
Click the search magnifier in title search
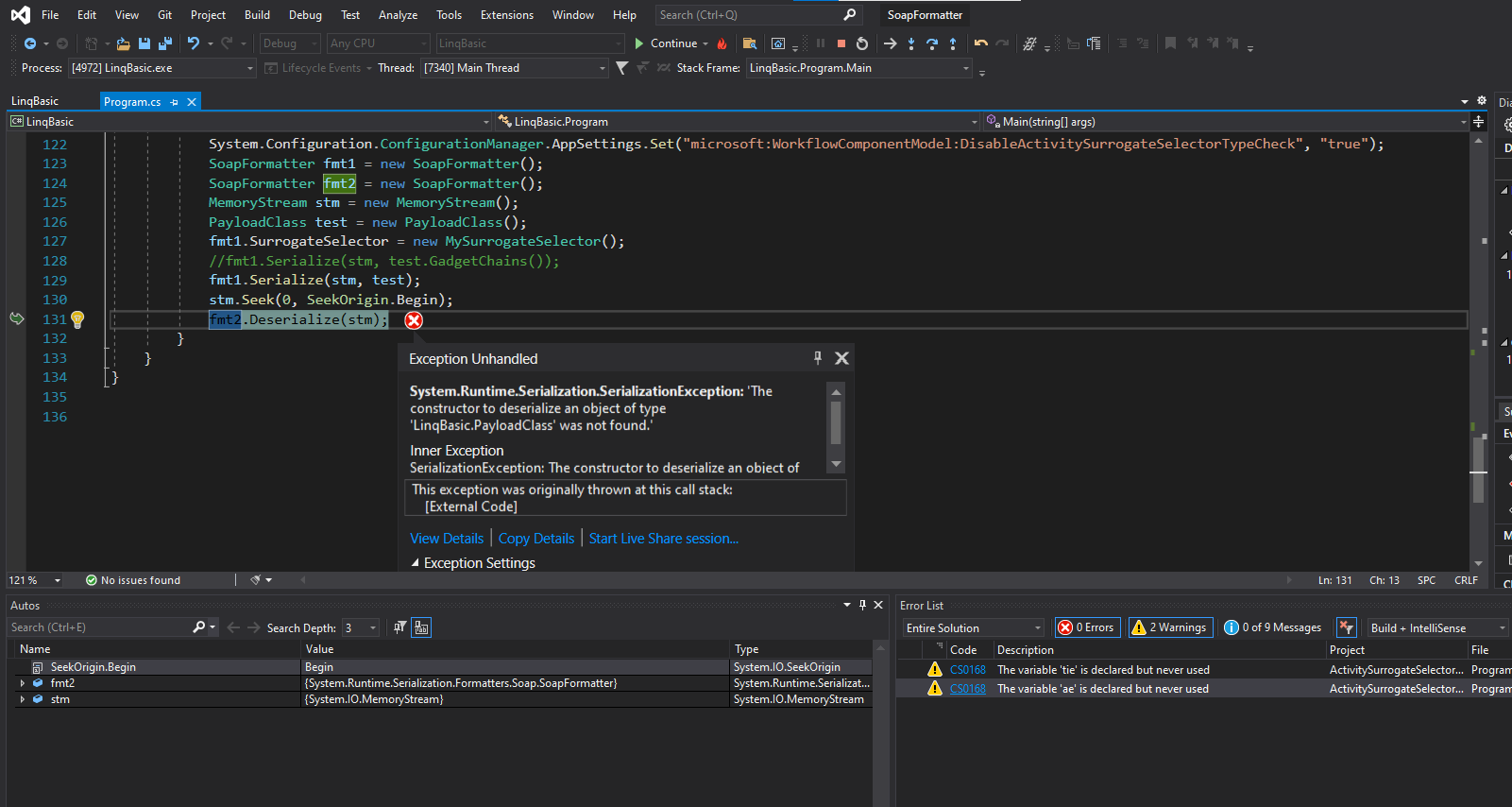849,15
